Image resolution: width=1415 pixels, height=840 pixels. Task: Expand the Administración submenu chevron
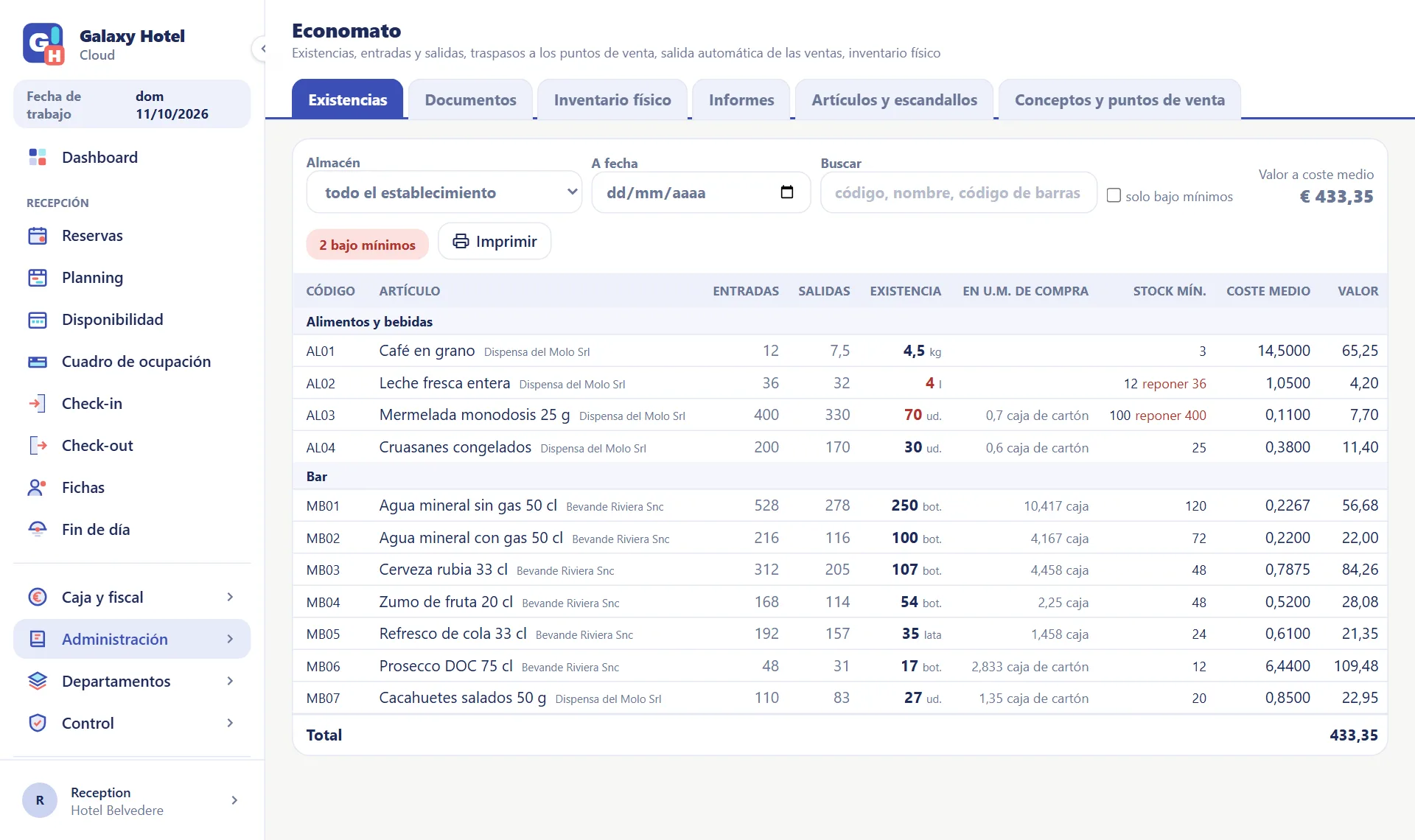(230, 640)
